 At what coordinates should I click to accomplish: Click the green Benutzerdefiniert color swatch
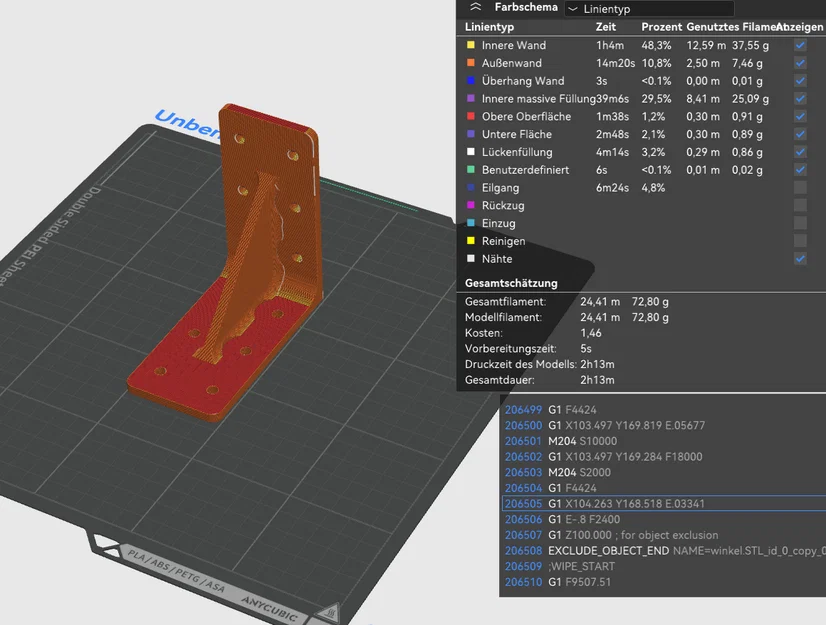point(471,170)
